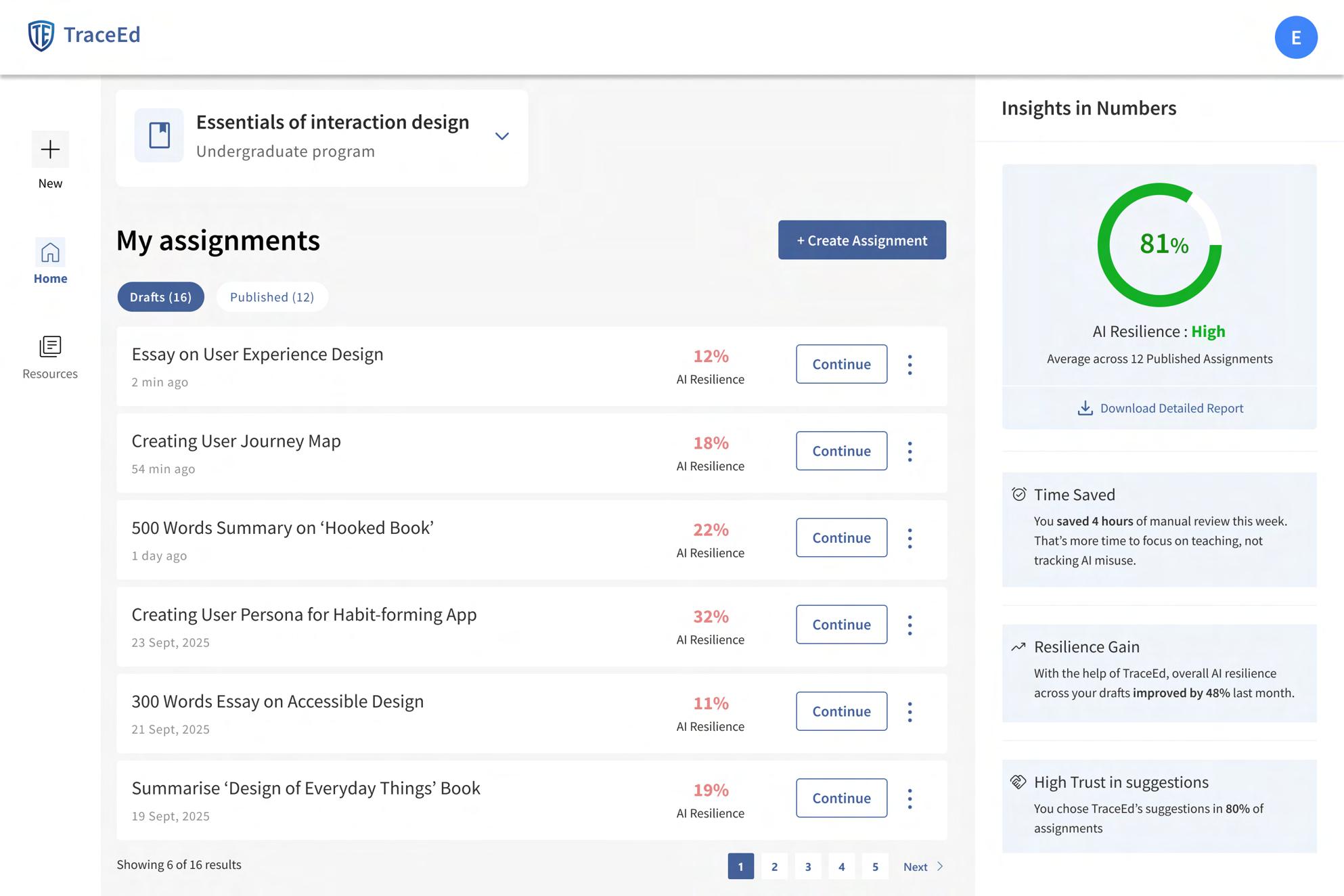Go to page 3 of results
Image resolution: width=1344 pixels, height=896 pixels.
click(x=807, y=867)
